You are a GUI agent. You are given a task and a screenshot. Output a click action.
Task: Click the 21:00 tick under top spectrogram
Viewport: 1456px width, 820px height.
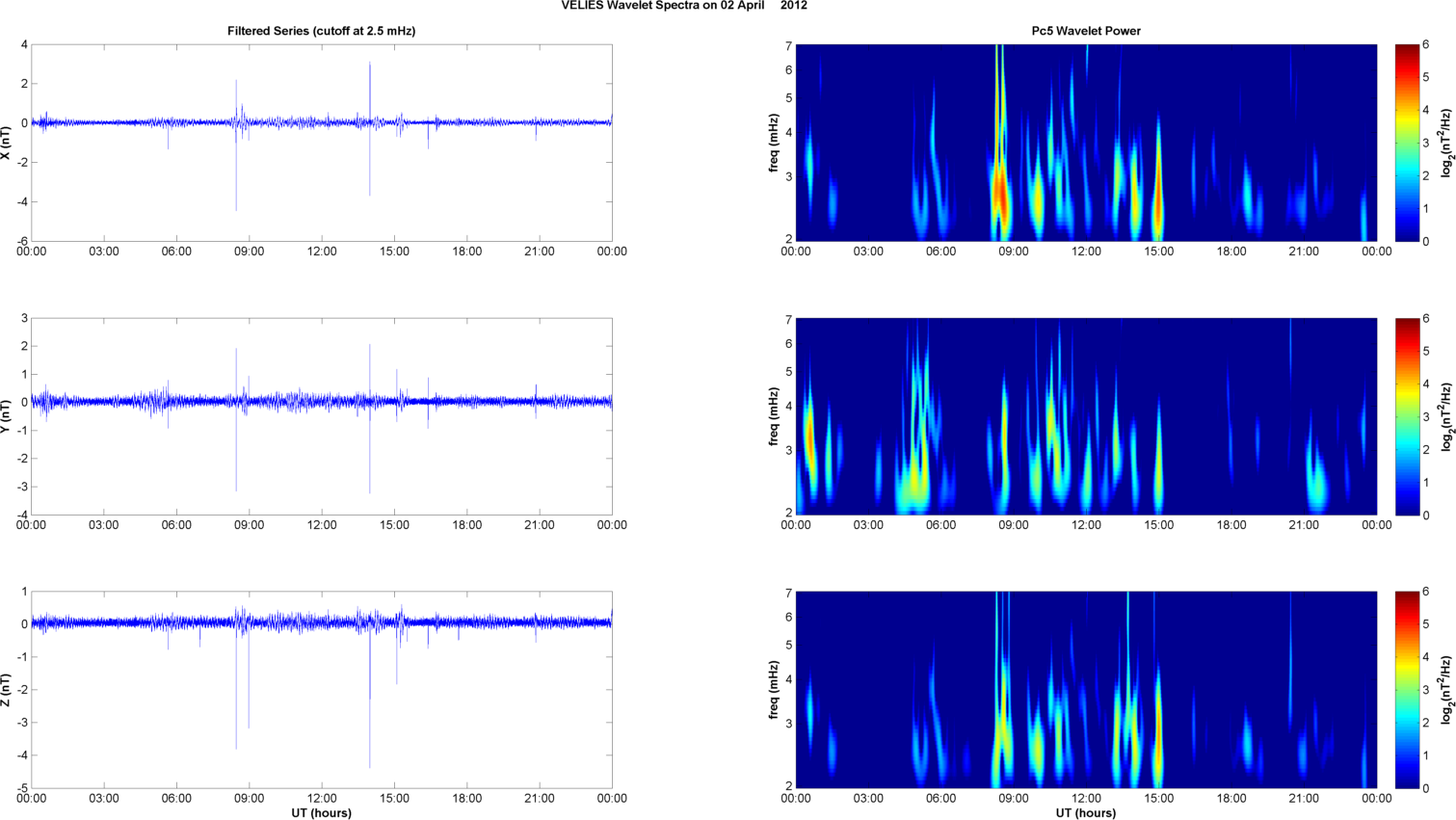[1304, 251]
